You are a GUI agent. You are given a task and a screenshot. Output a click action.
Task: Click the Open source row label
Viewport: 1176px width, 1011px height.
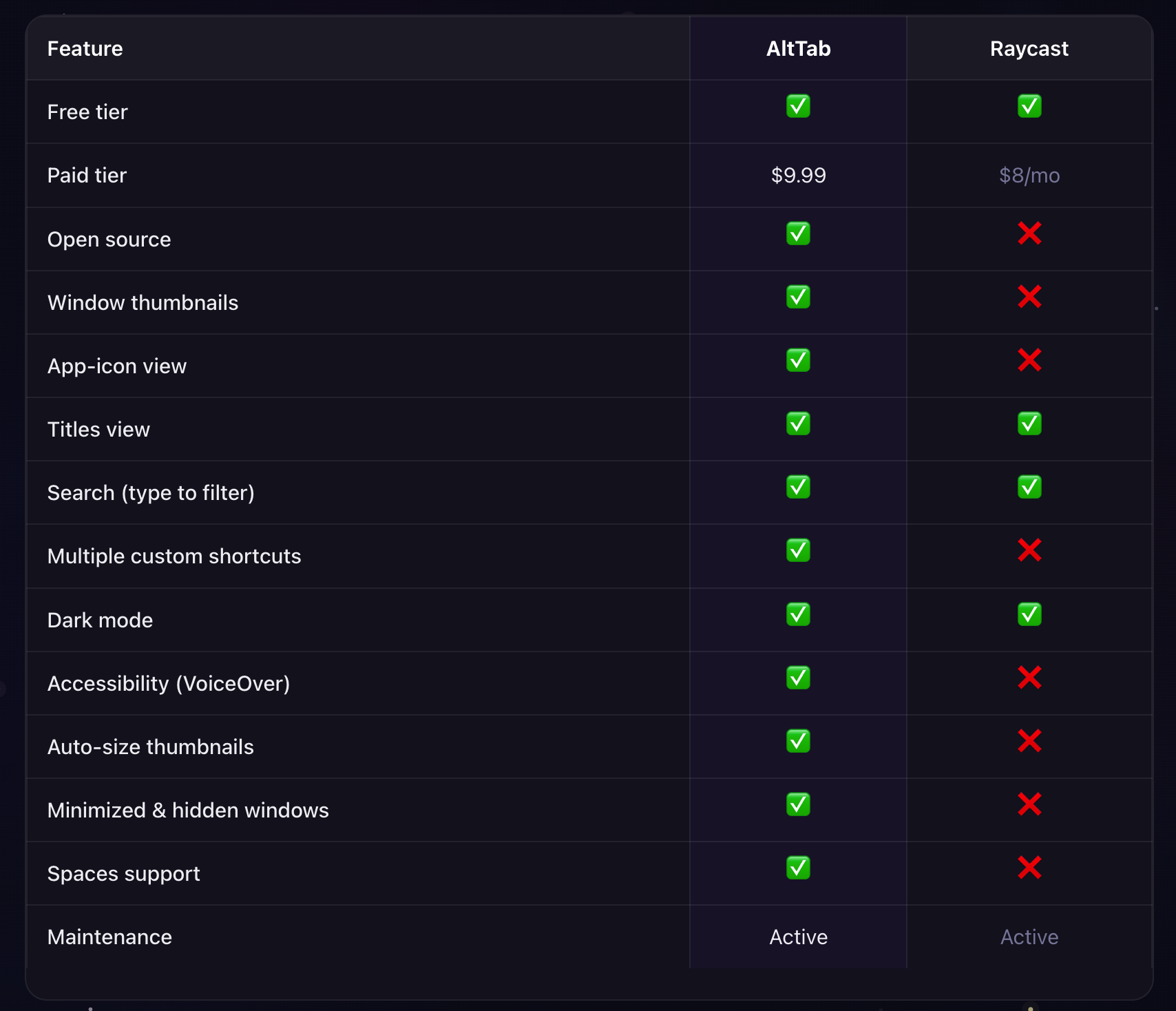click(x=109, y=240)
